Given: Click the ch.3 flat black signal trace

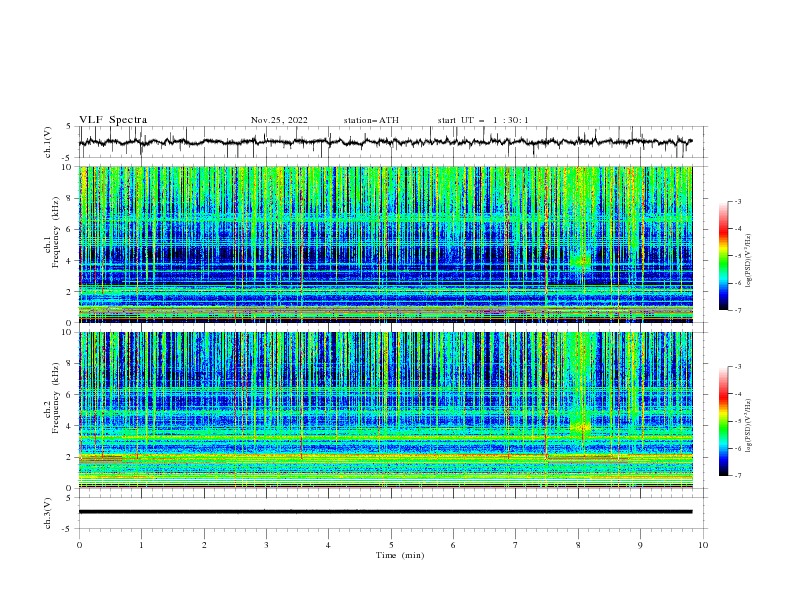Looking at the screenshot, I should tap(385, 512).
